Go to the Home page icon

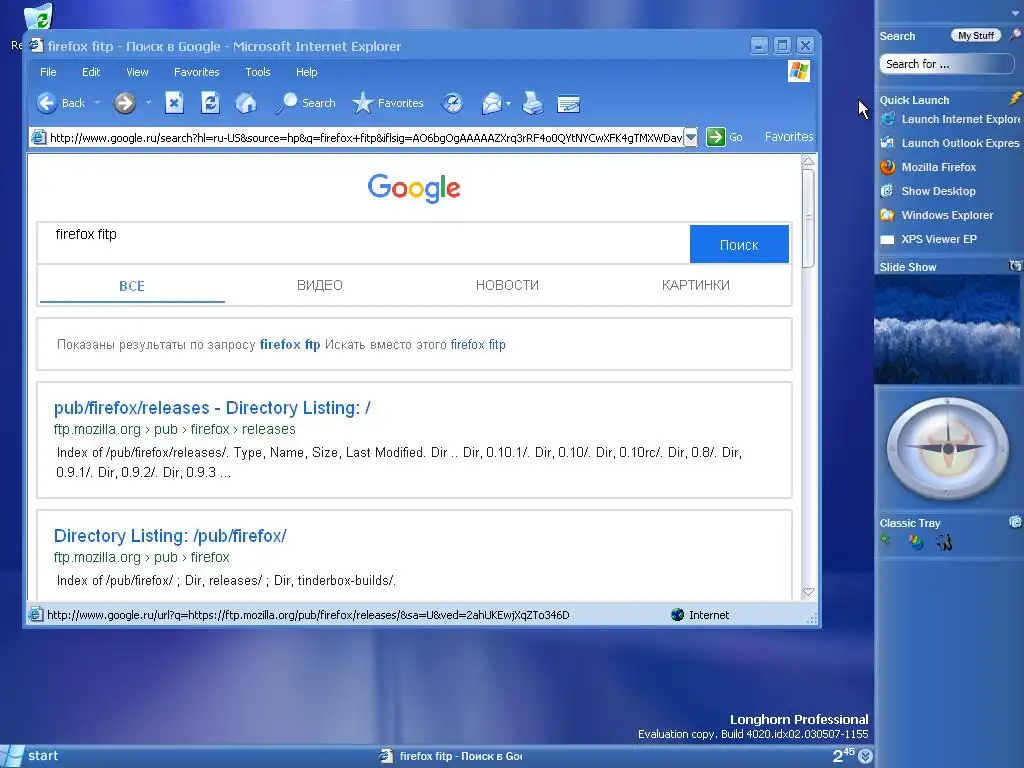246,103
